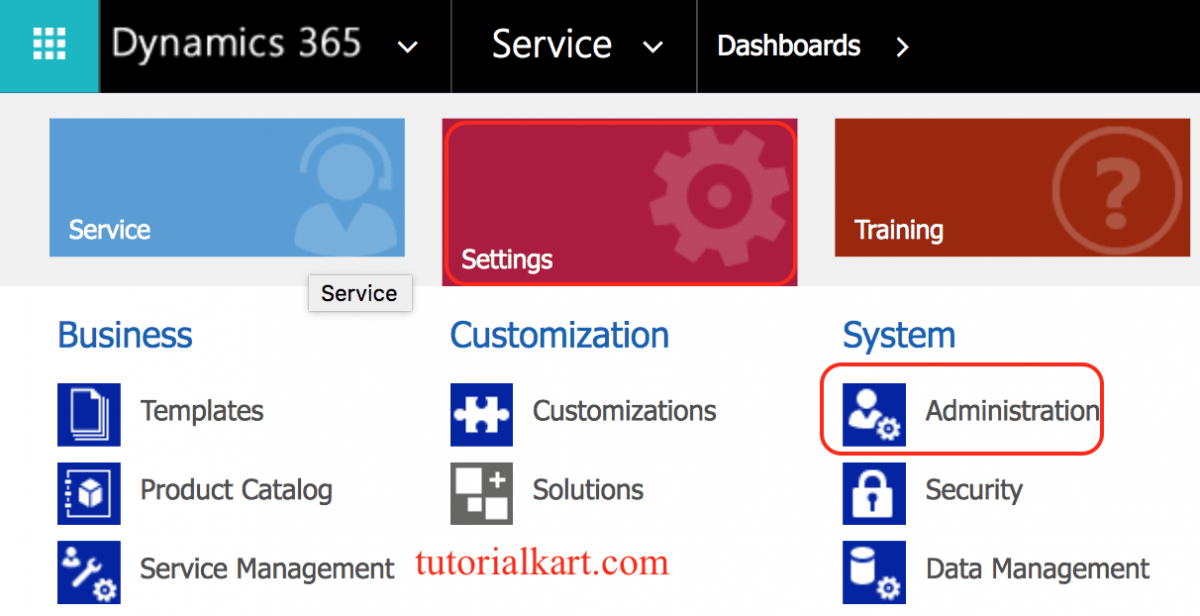1200x616 pixels.
Task: Select the Dynamics 365 branding text
Action: click(236, 43)
